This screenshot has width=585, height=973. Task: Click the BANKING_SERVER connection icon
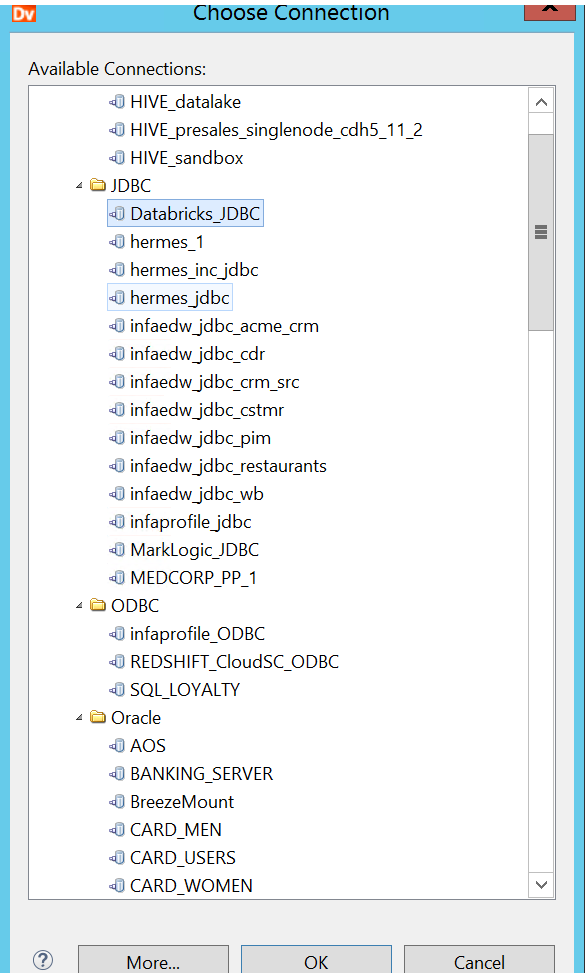117,774
